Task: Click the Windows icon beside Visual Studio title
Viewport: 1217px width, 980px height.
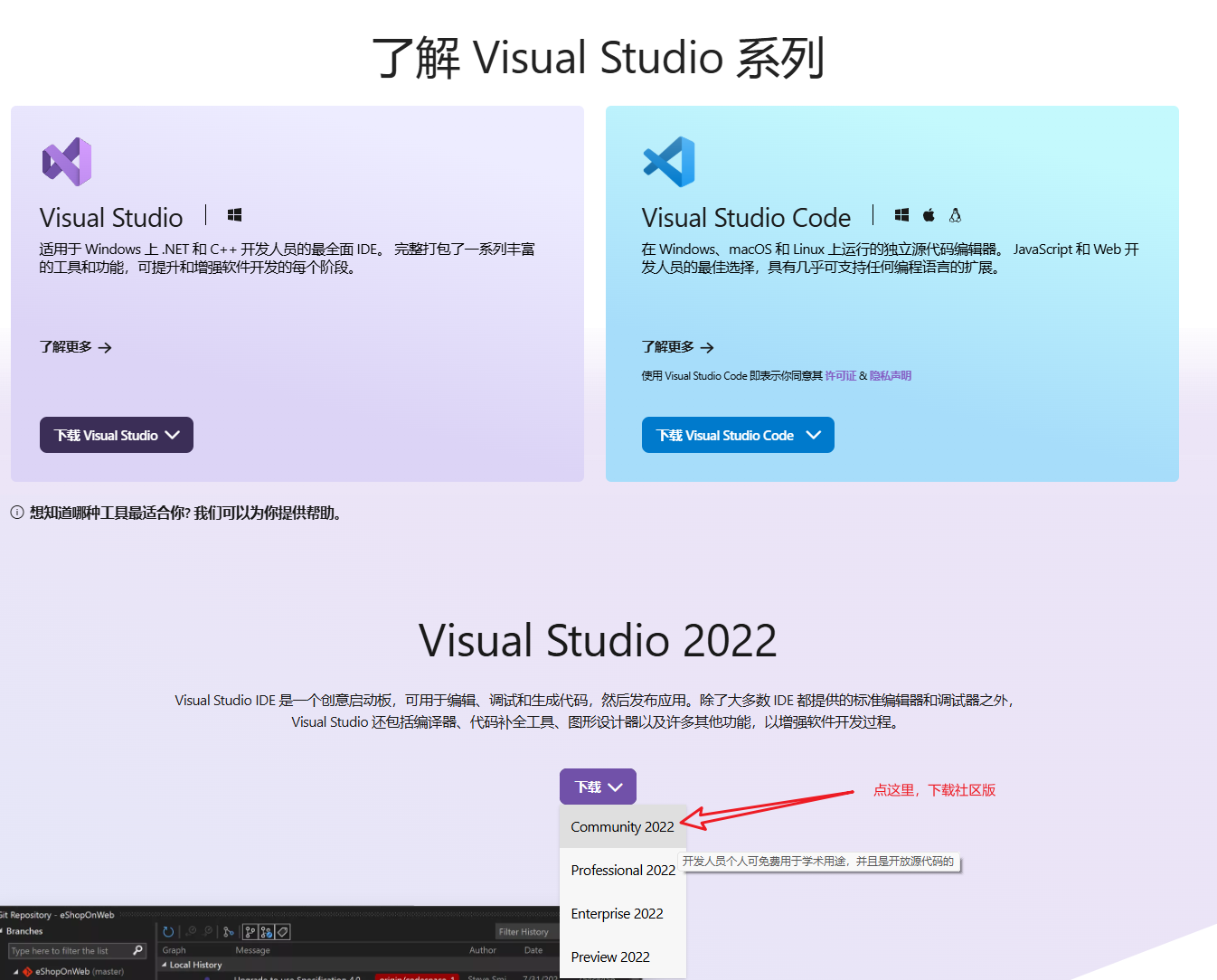Action: coord(234,215)
